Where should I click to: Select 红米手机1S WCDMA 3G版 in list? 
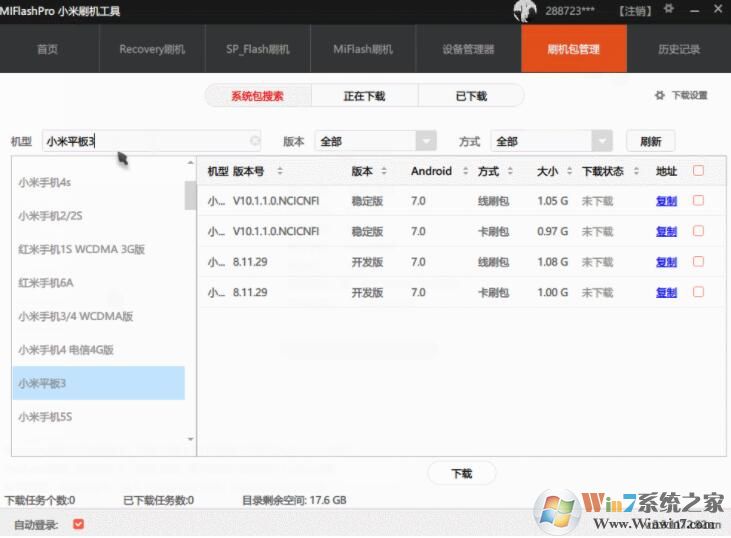99,249
